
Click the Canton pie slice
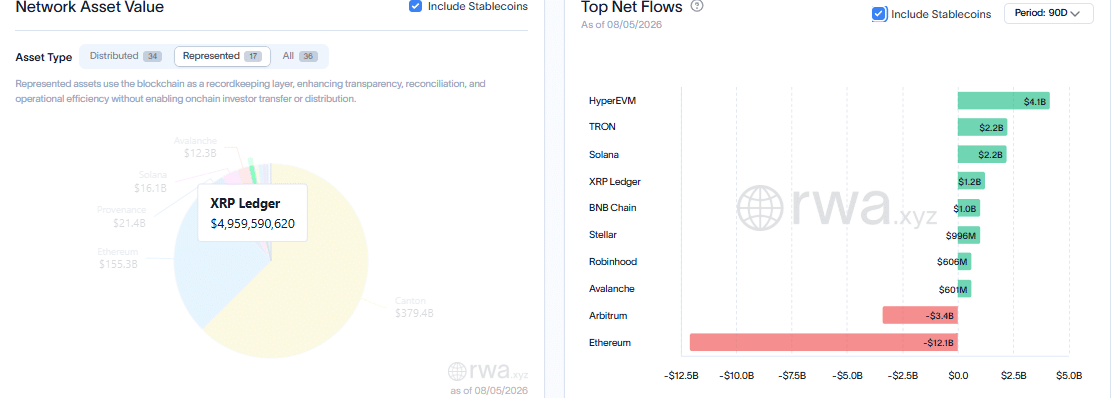pos(319,269)
